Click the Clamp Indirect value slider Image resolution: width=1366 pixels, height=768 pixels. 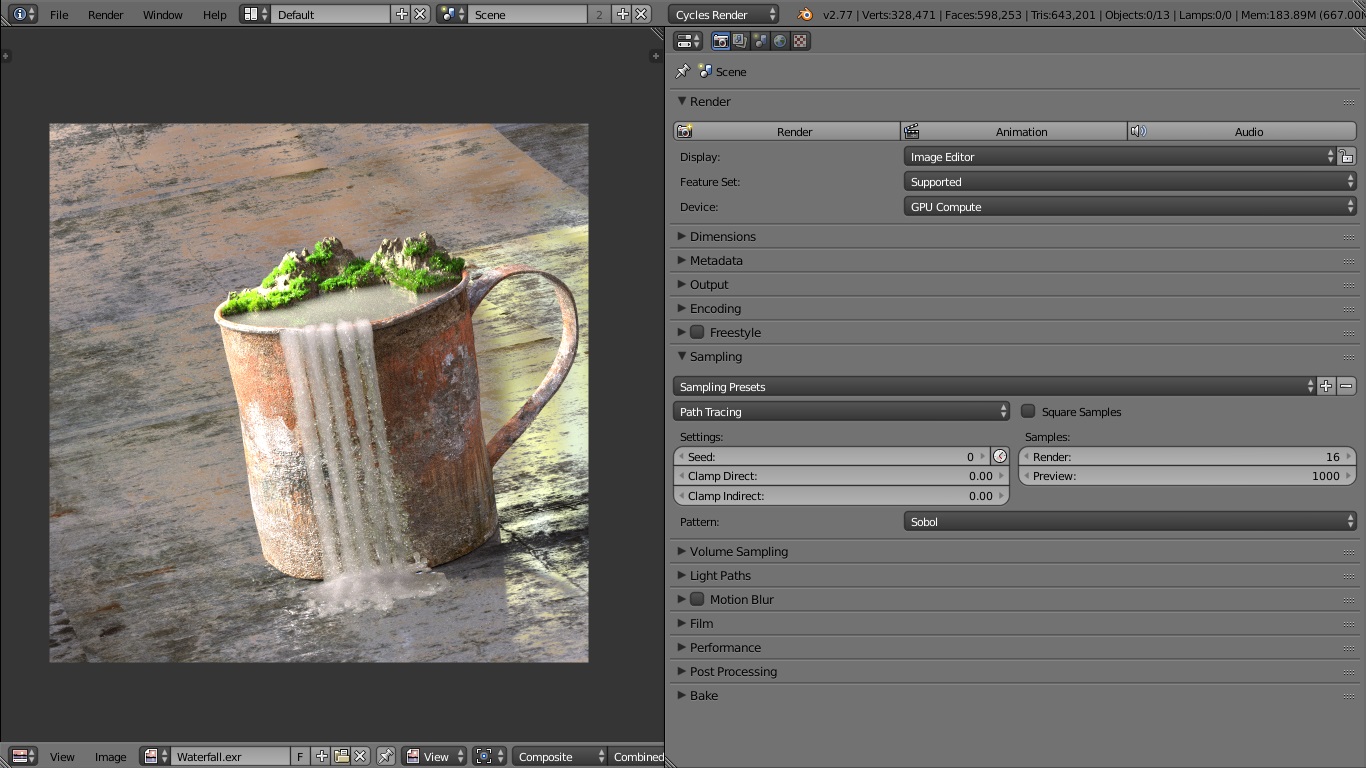pos(841,496)
